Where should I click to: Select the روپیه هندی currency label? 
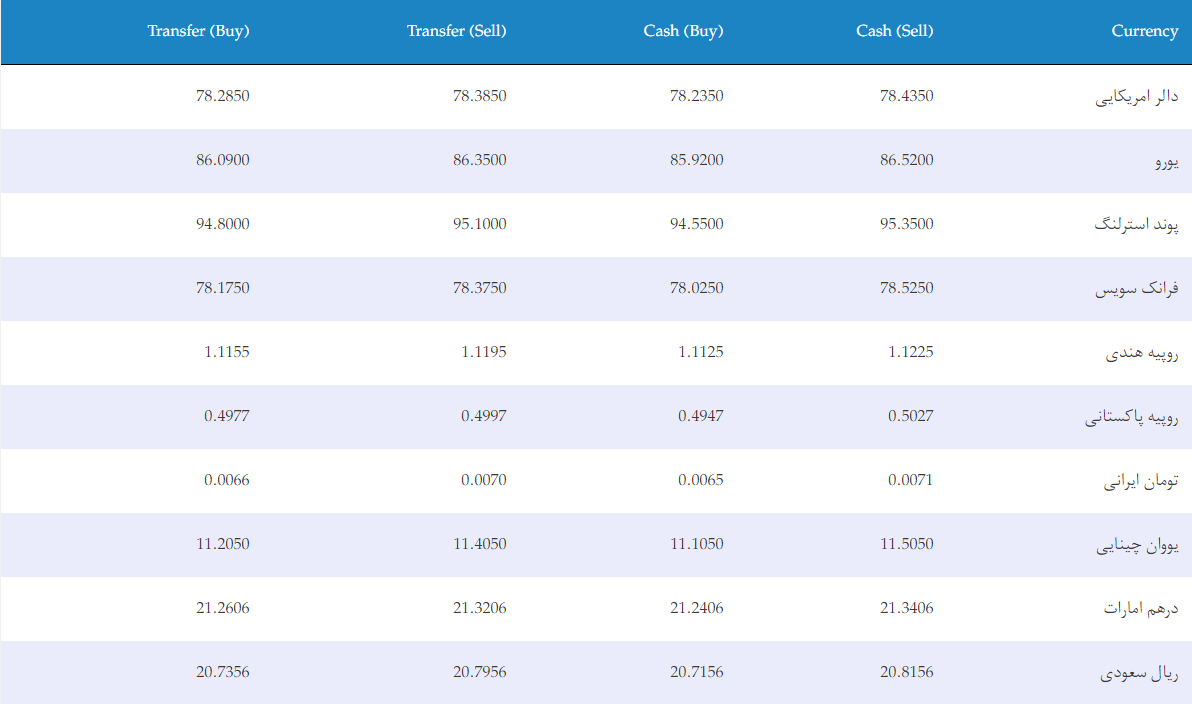point(1142,353)
